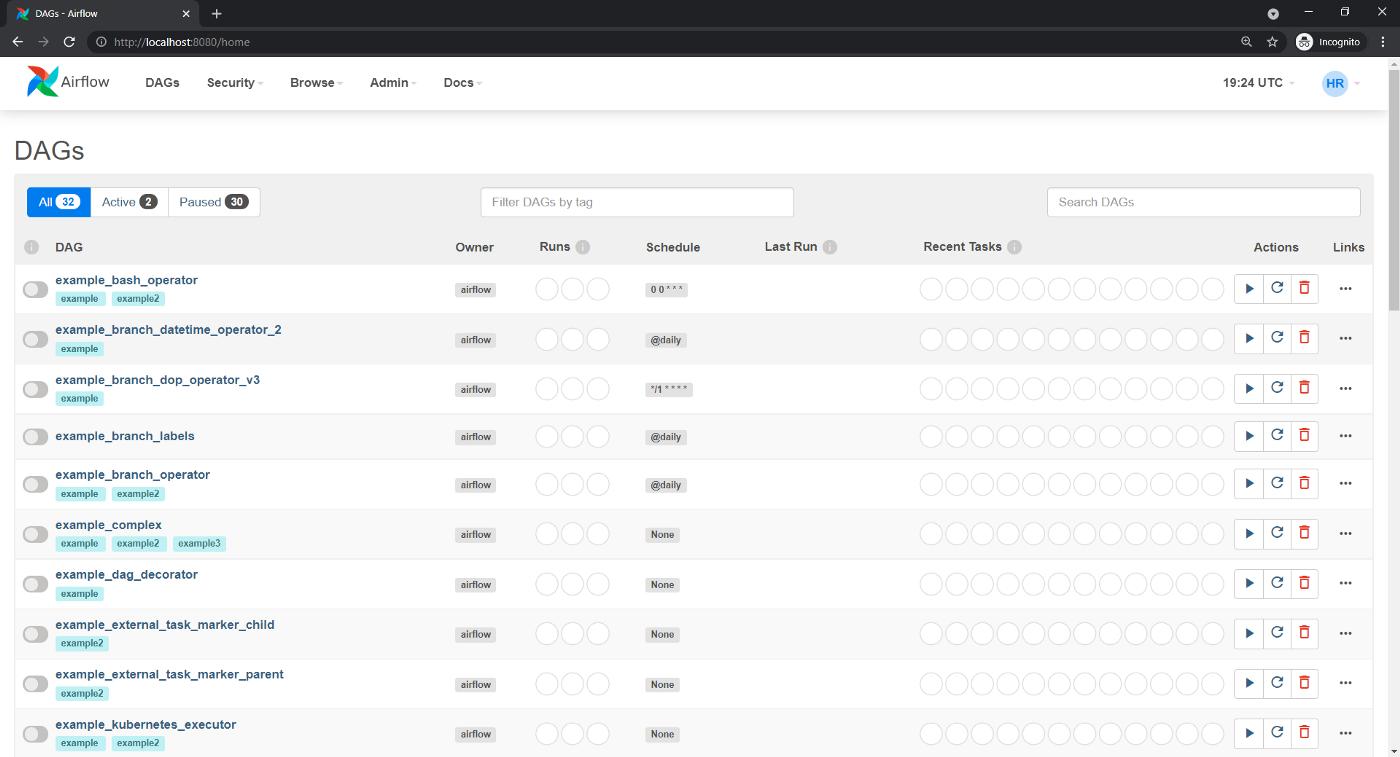The height and width of the screenshot is (757, 1400).
Task: Toggle pause for example_branch_datetime_operator_2
Action: (x=35, y=339)
